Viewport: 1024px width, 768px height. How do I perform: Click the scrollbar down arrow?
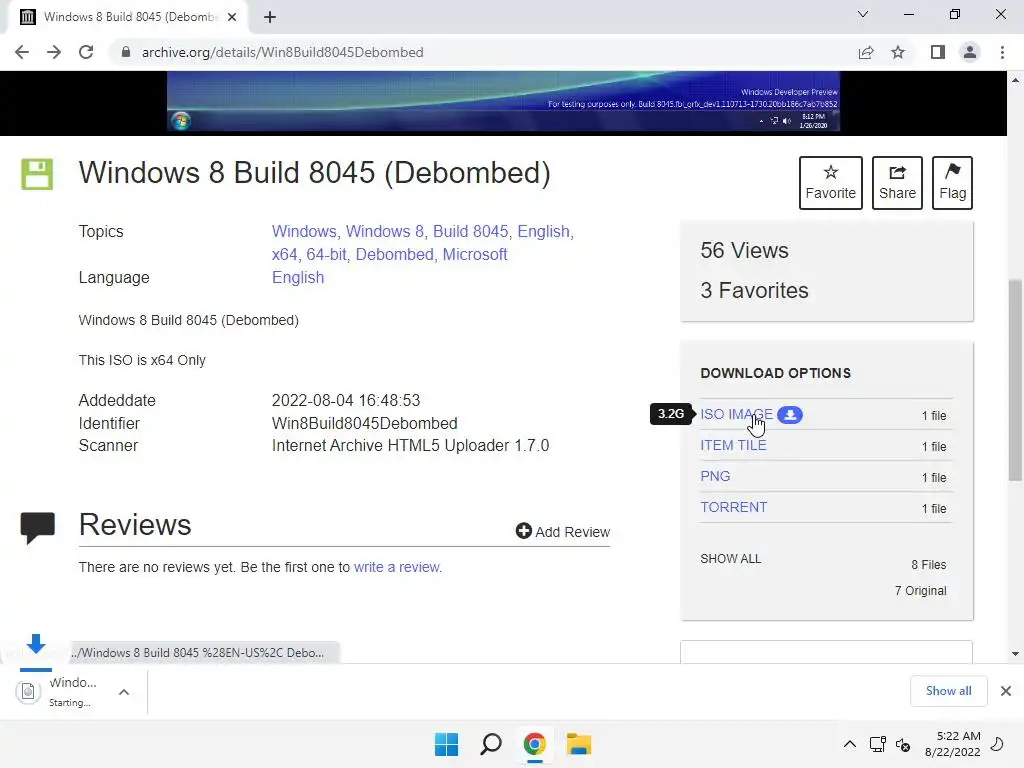pos(1015,654)
